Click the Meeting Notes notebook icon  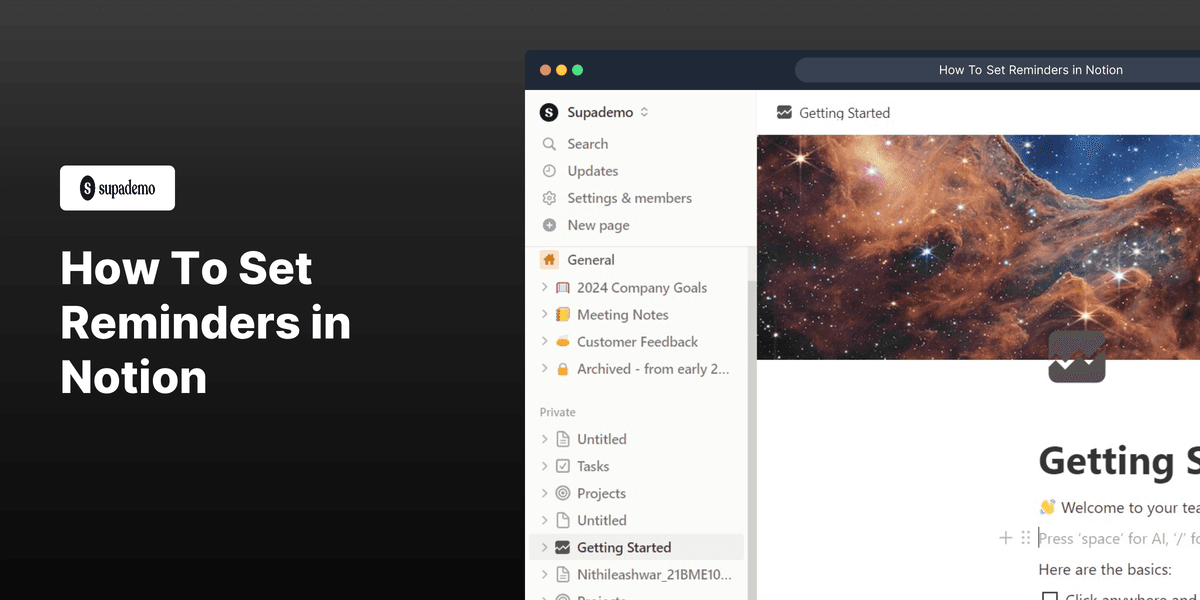pos(562,314)
